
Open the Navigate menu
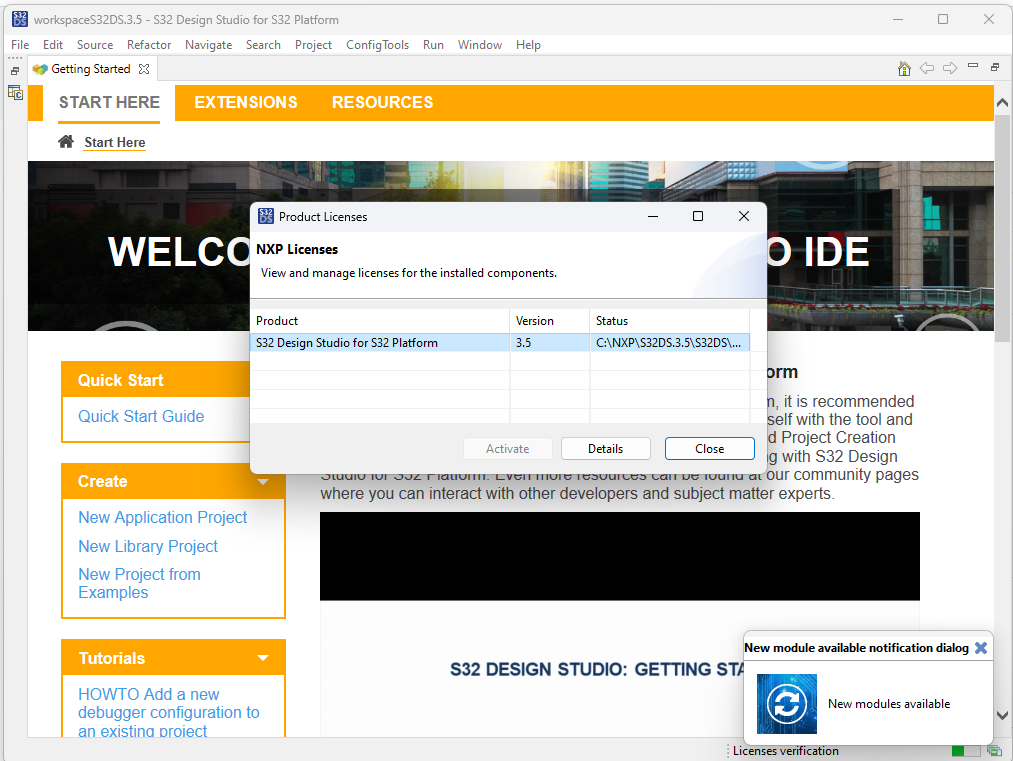(x=208, y=45)
